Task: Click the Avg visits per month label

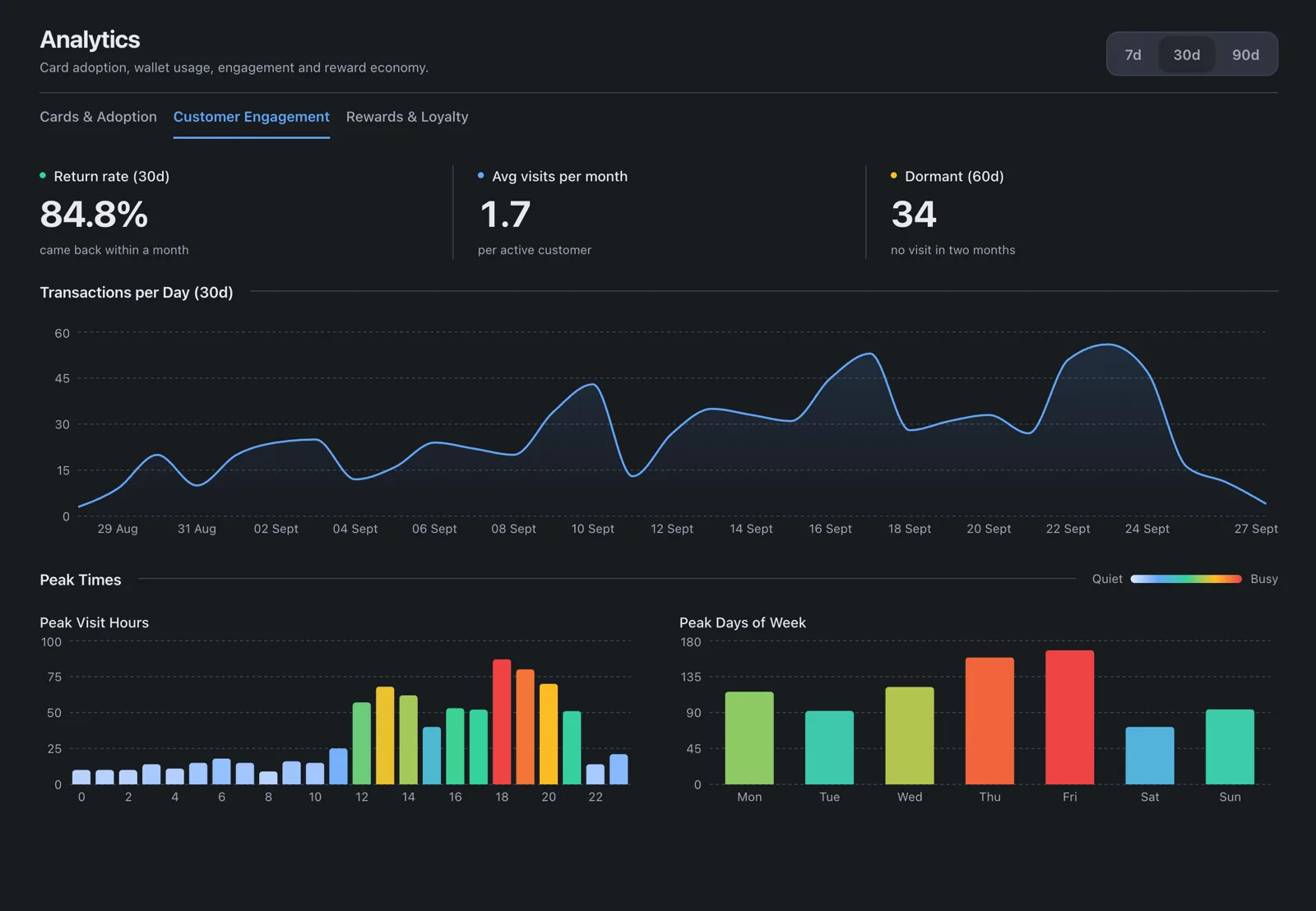Action: 559,176
